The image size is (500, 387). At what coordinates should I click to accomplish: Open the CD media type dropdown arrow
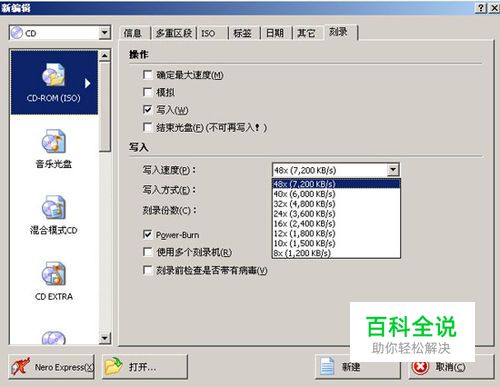(x=105, y=33)
